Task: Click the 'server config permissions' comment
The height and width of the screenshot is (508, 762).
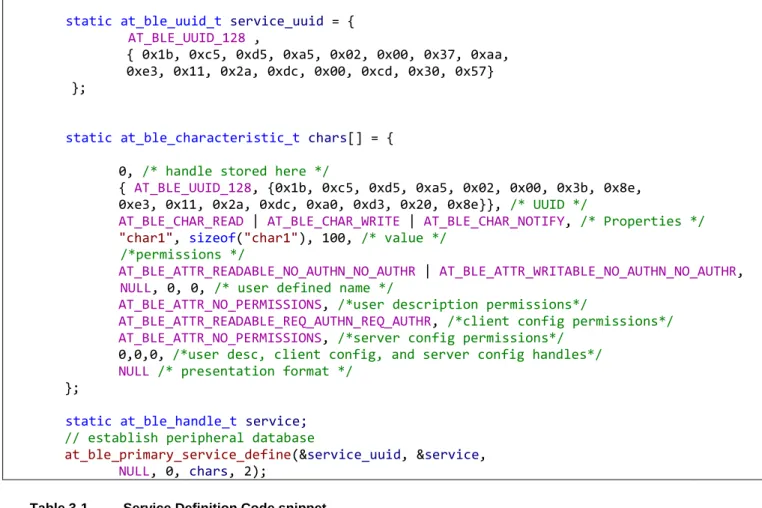Action: pyautogui.click(x=450, y=338)
